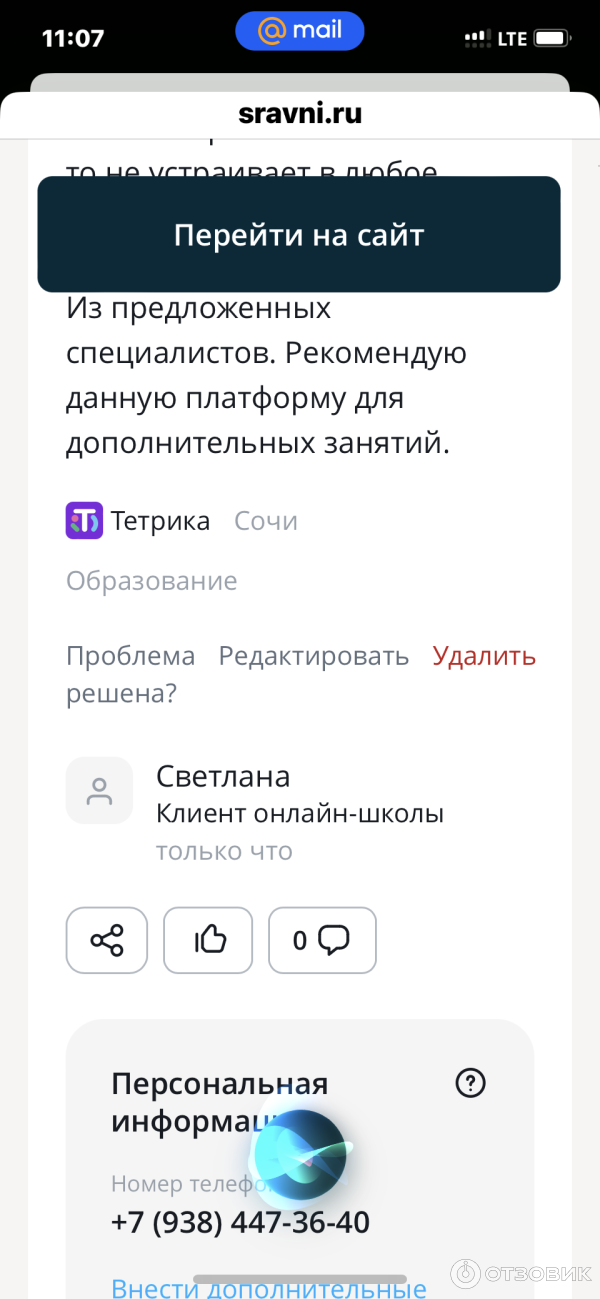Like the review with thumbs-up icon
Image resolution: width=600 pixels, height=1299 pixels.
[x=208, y=940]
